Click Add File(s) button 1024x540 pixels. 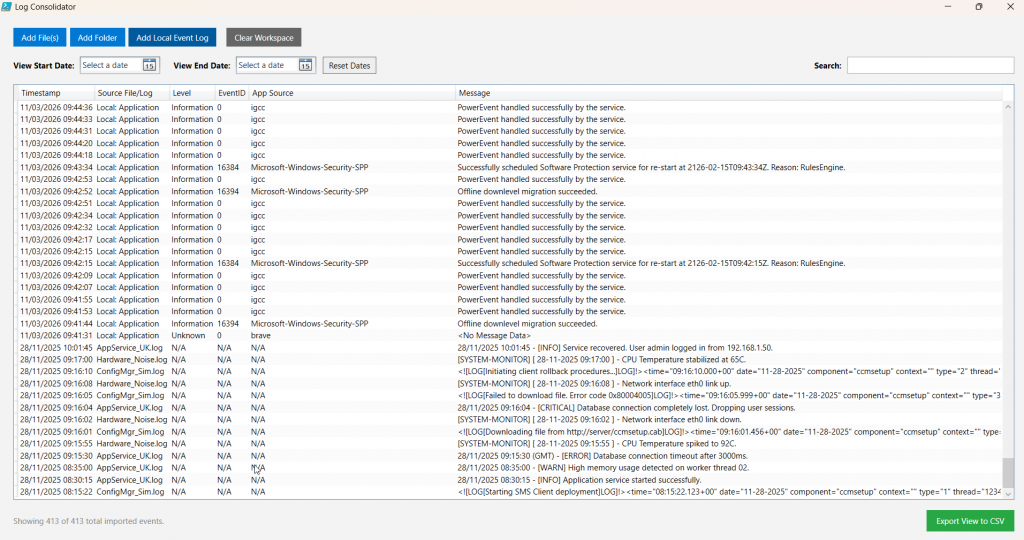point(40,38)
